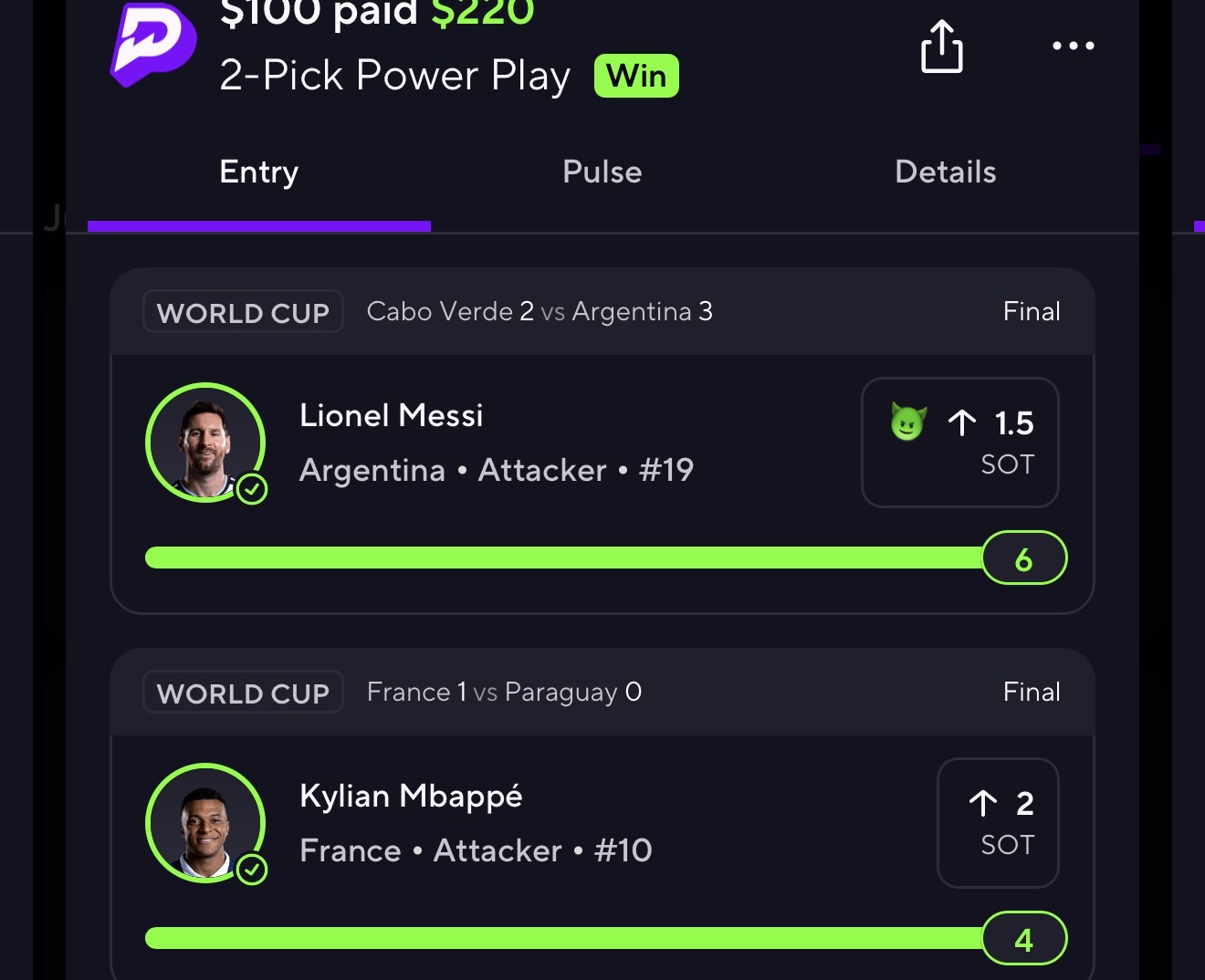Select the Entry tab
1205x980 pixels.
[259, 172]
